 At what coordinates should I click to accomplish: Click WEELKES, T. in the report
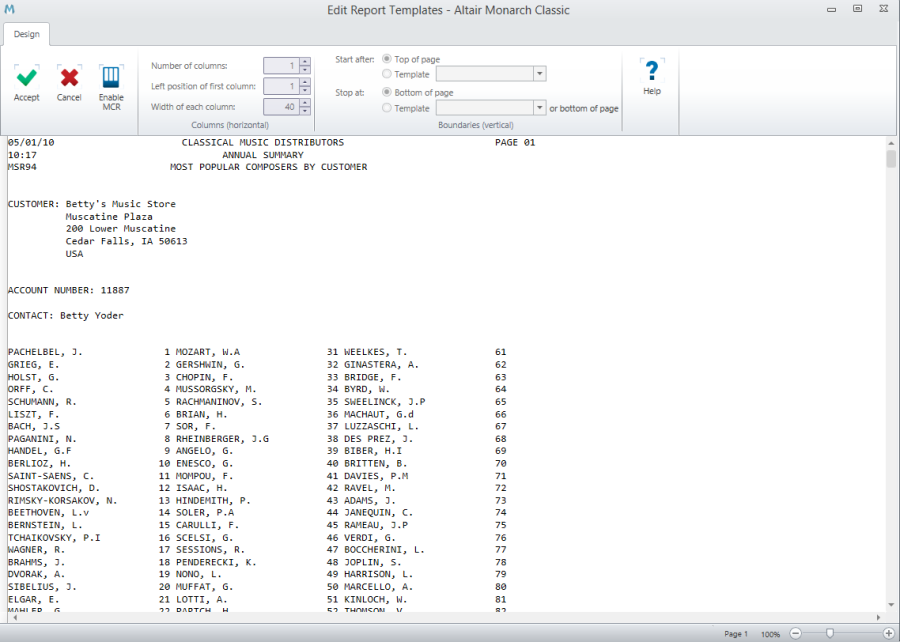click(x=375, y=352)
